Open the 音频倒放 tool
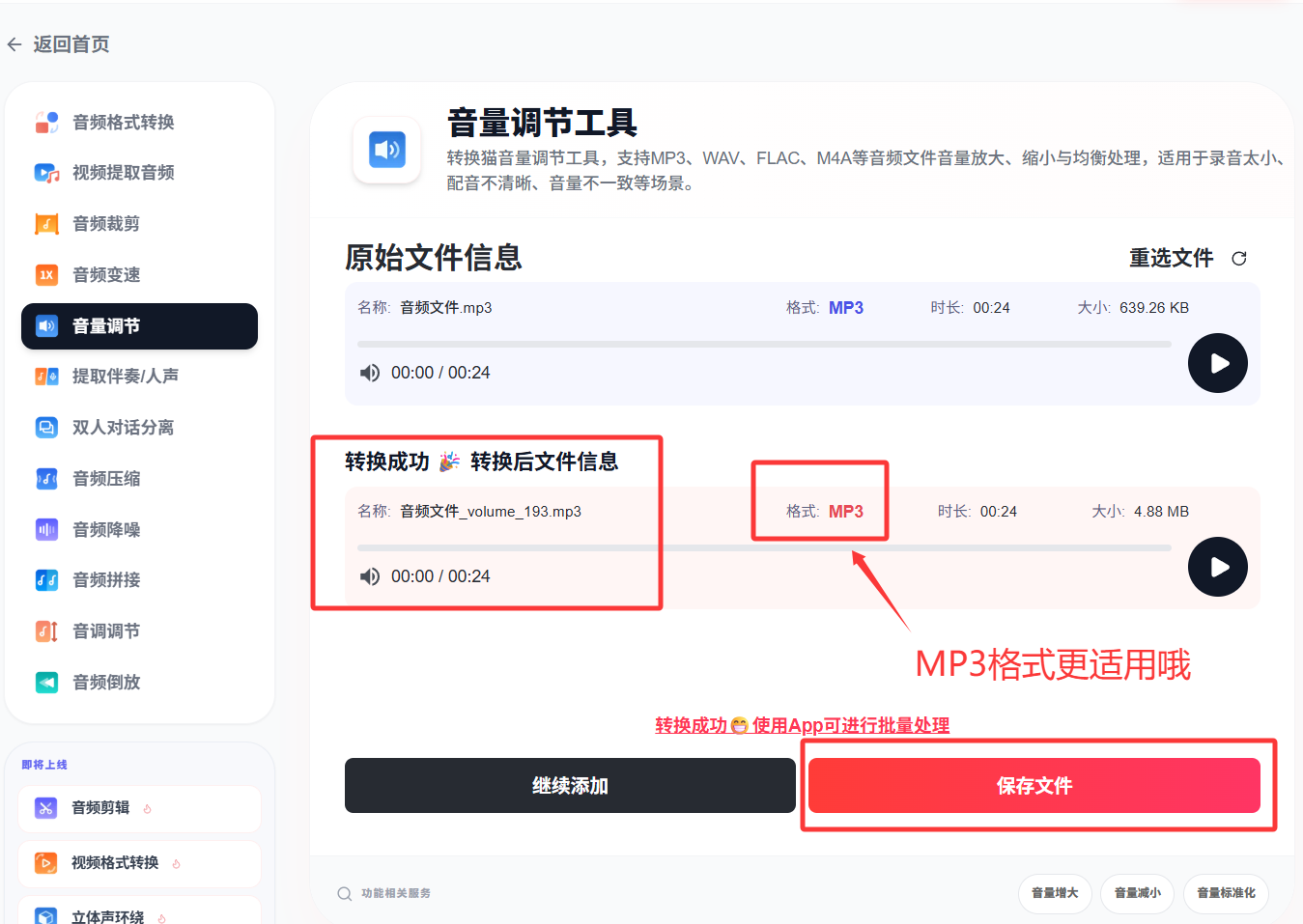This screenshot has height=924, width=1303. point(106,683)
